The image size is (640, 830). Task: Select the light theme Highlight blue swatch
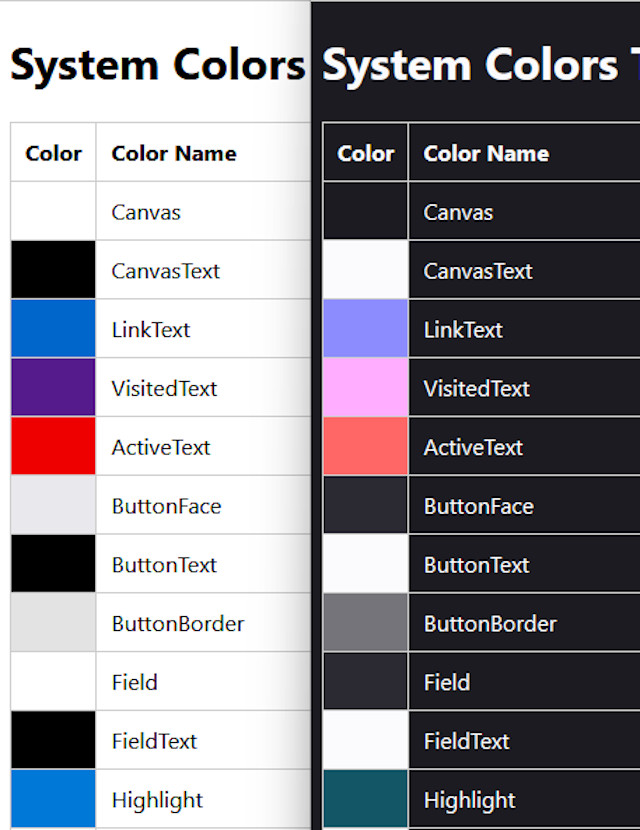53,798
